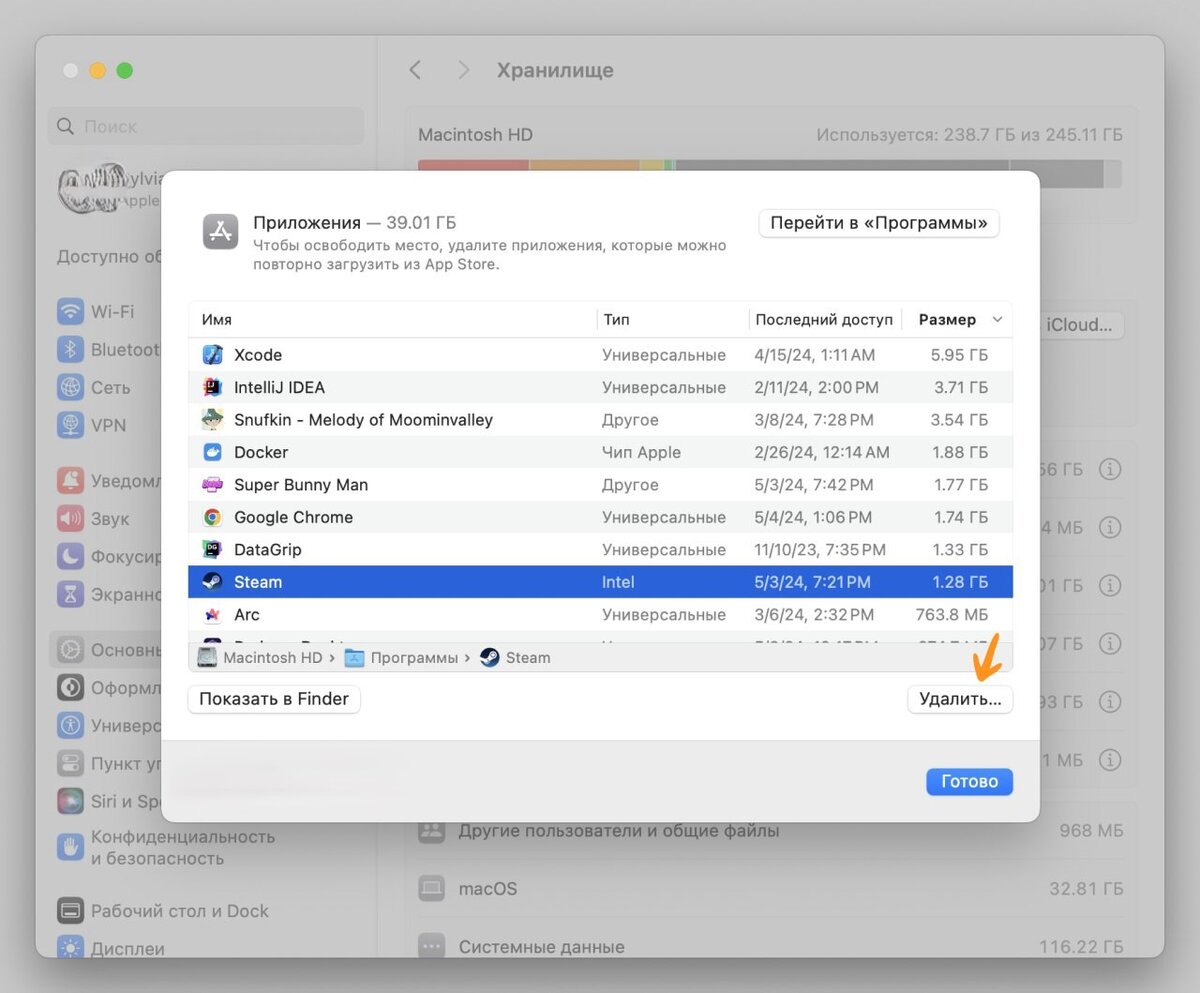The height and width of the screenshot is (993, 1200).
Task: Open Bluetooth settings in sidebar
Action: click(x=108, y=349)
